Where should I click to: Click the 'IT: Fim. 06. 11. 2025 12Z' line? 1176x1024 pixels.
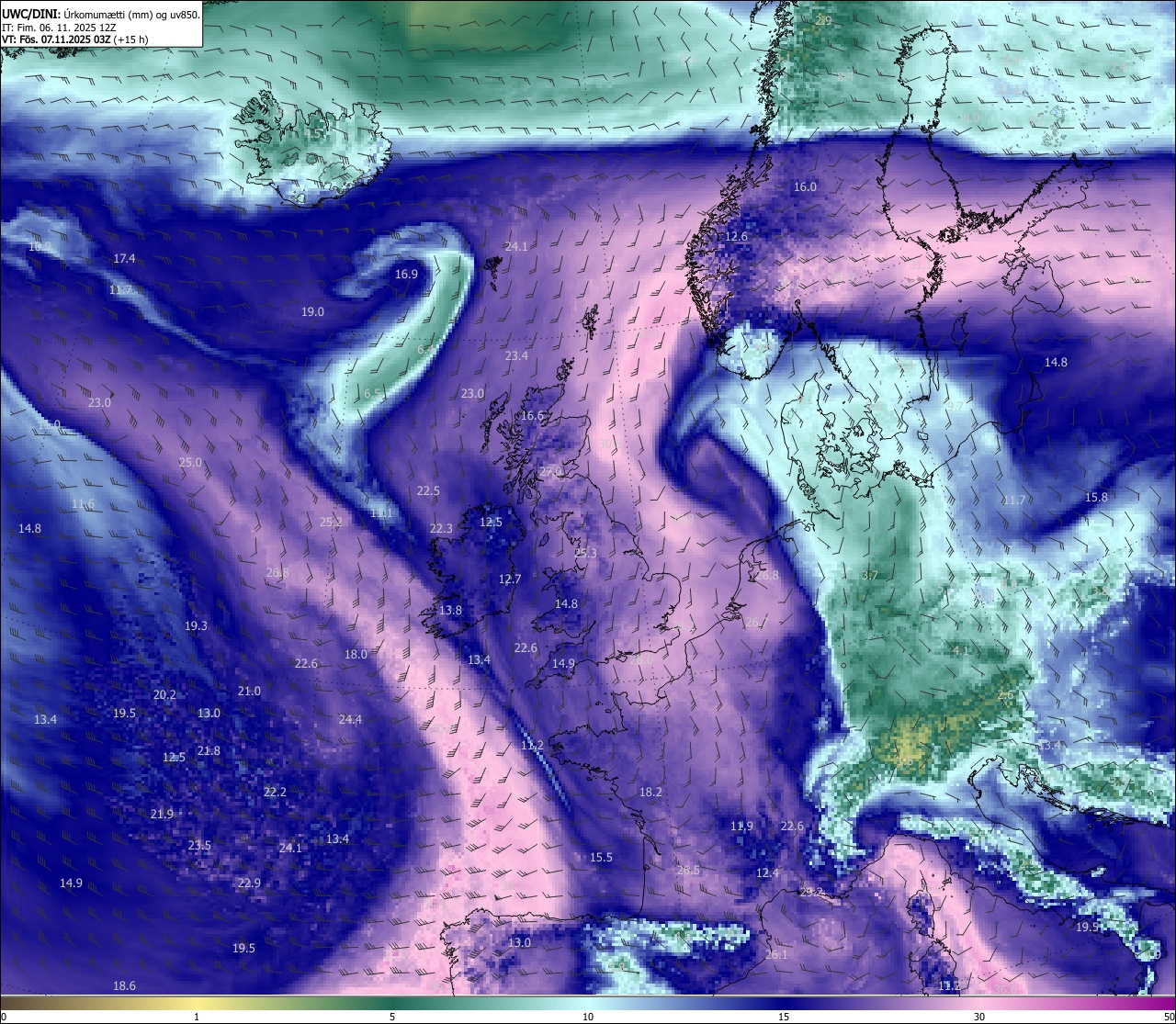click(59, 28)
